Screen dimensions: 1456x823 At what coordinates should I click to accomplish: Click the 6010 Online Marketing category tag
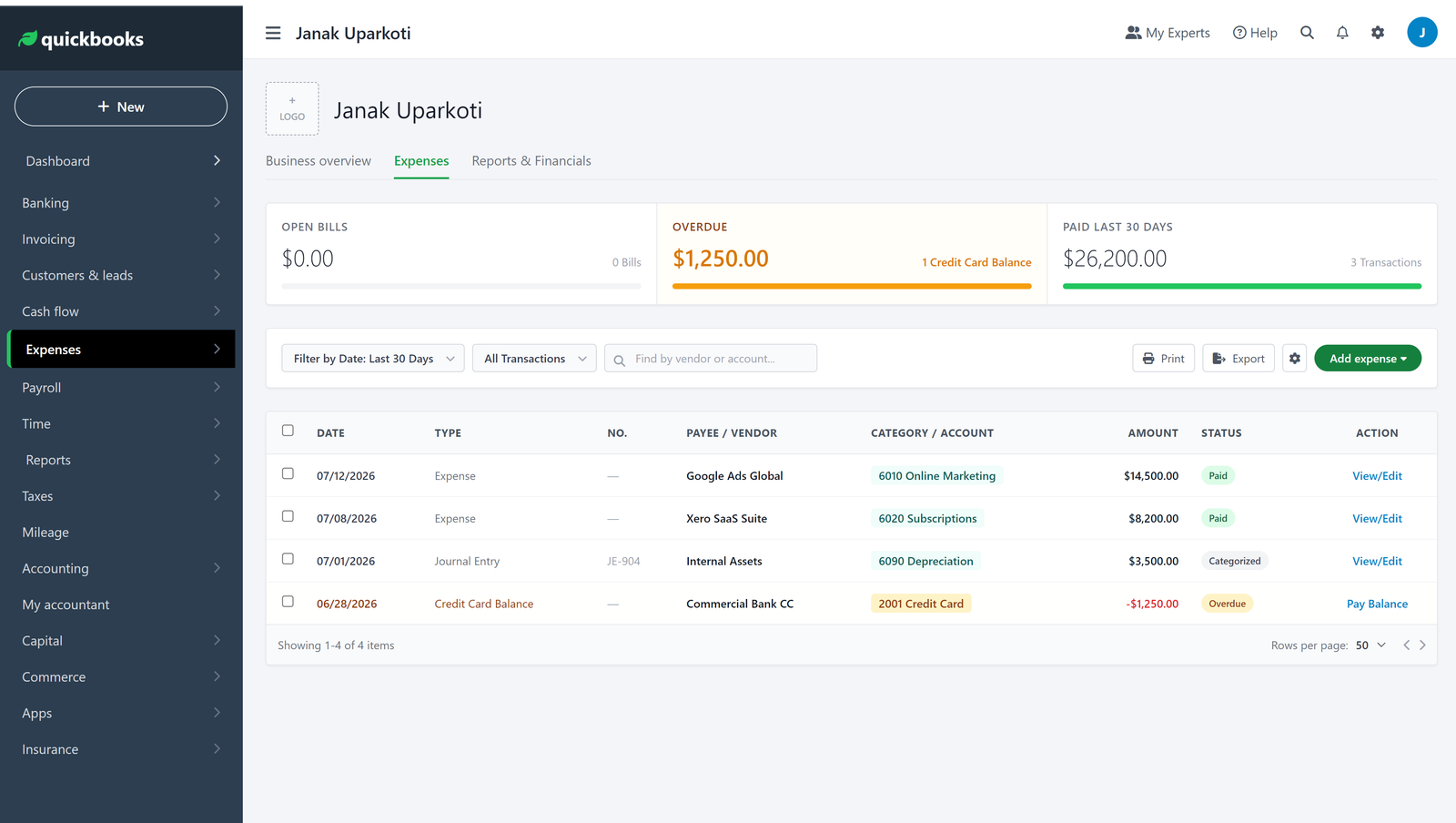[936, 476]
